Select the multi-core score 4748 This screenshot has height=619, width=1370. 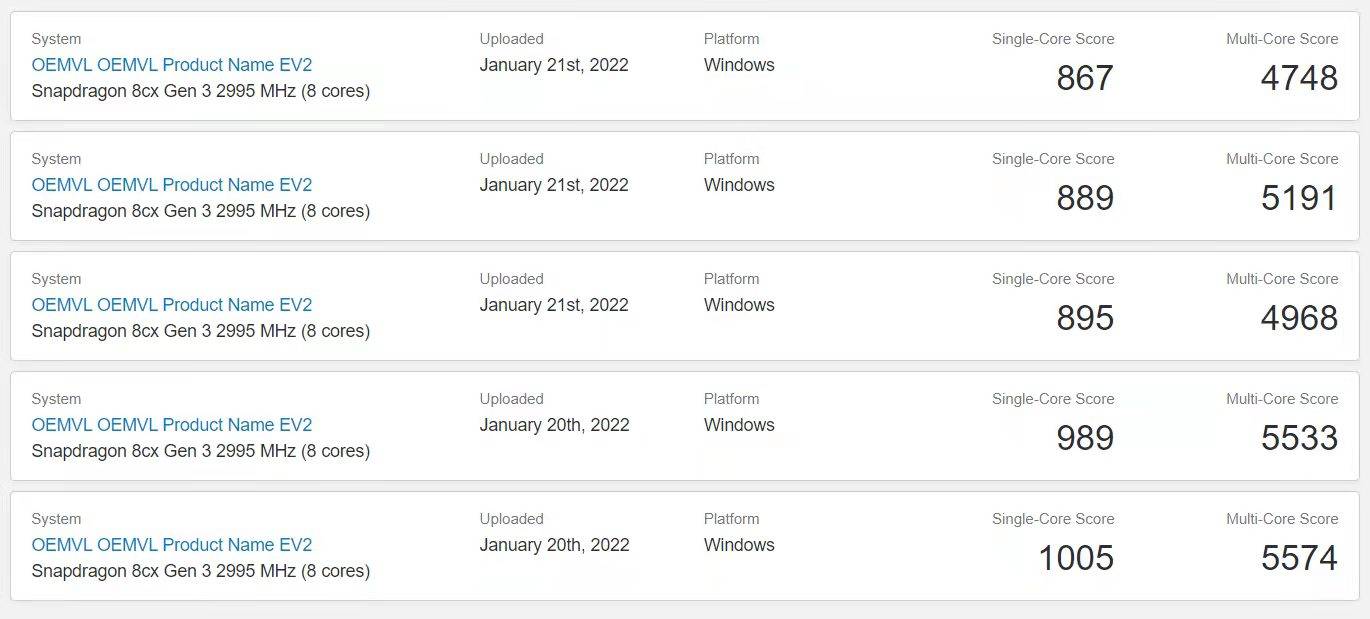1300,77
